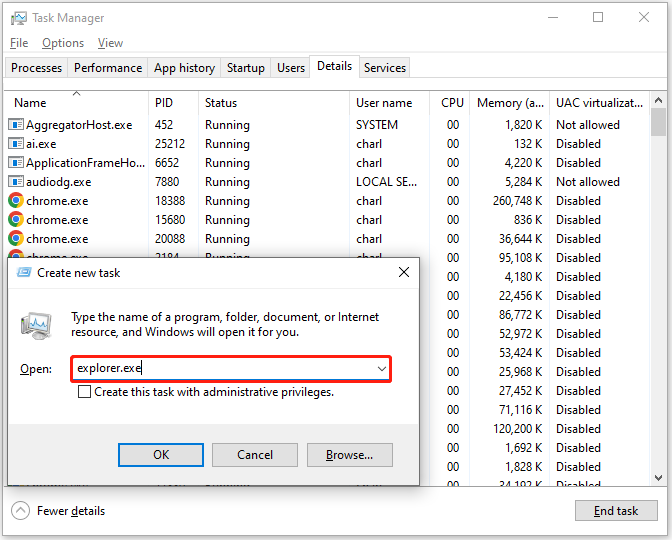Click the ApplicationFrameHost process icon
The width and height of the screenshot is (672, 540).
pos(16,163)
